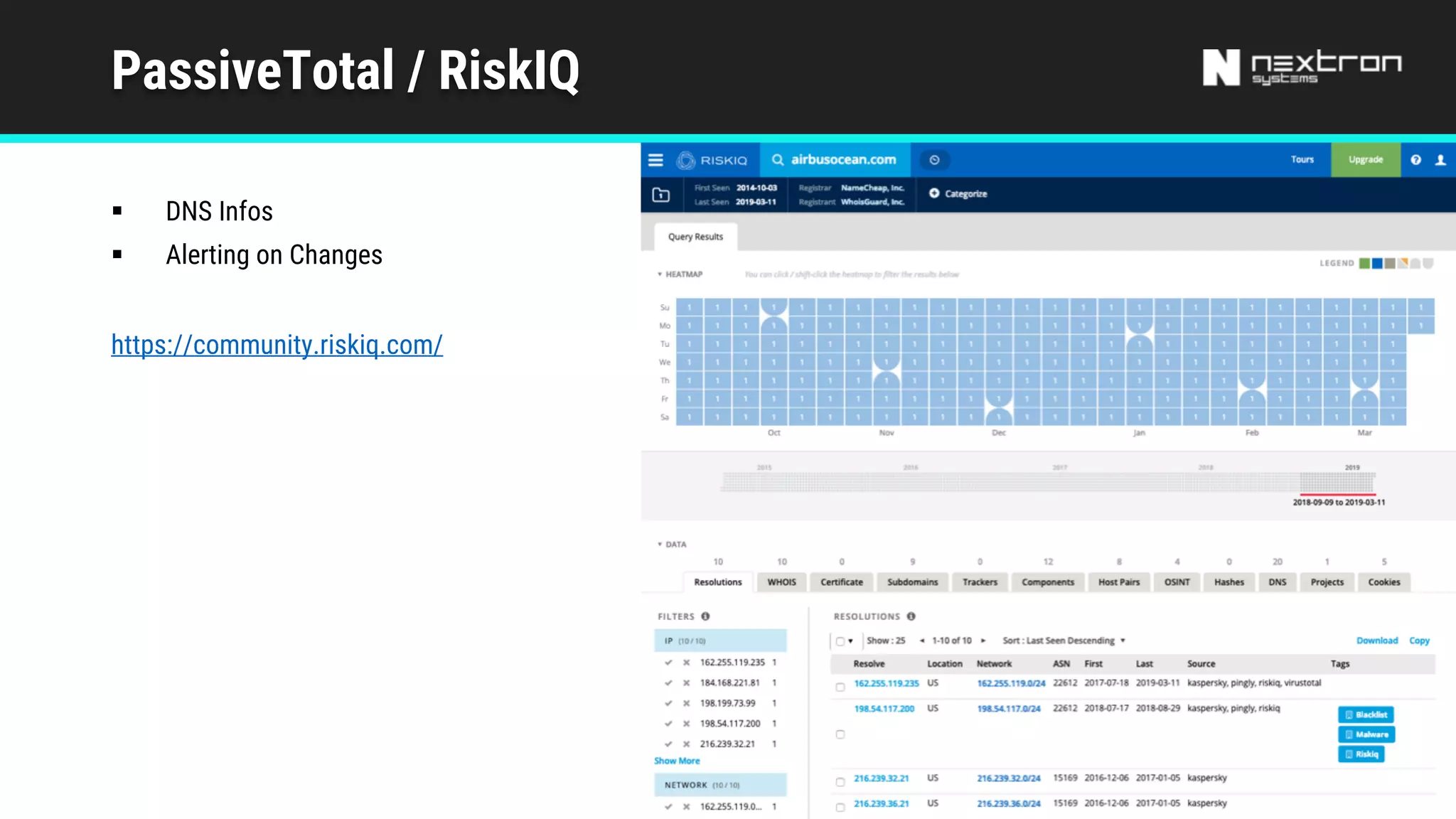The width and height of the screenshot is (1456, 819).
Task: Include filter checkmark for 198.199.73.99
Action: coord(668,704)
